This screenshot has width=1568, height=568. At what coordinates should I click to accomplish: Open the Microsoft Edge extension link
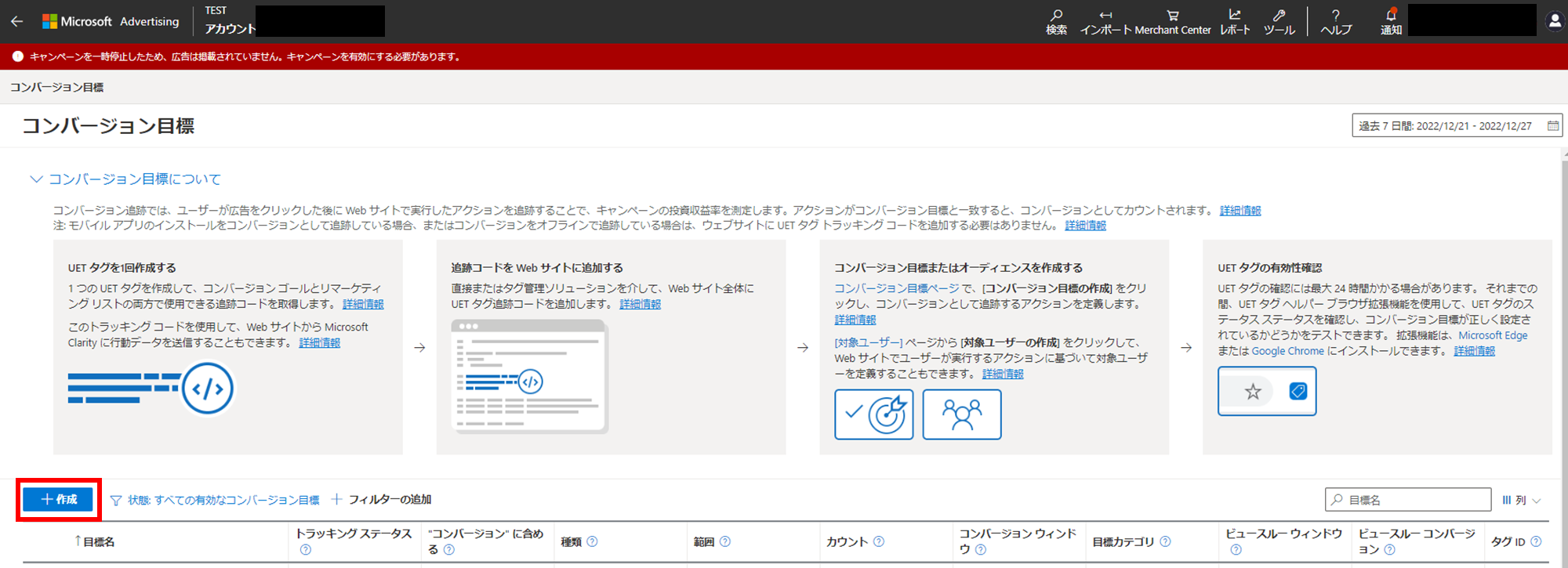(x=1493, y=335)
